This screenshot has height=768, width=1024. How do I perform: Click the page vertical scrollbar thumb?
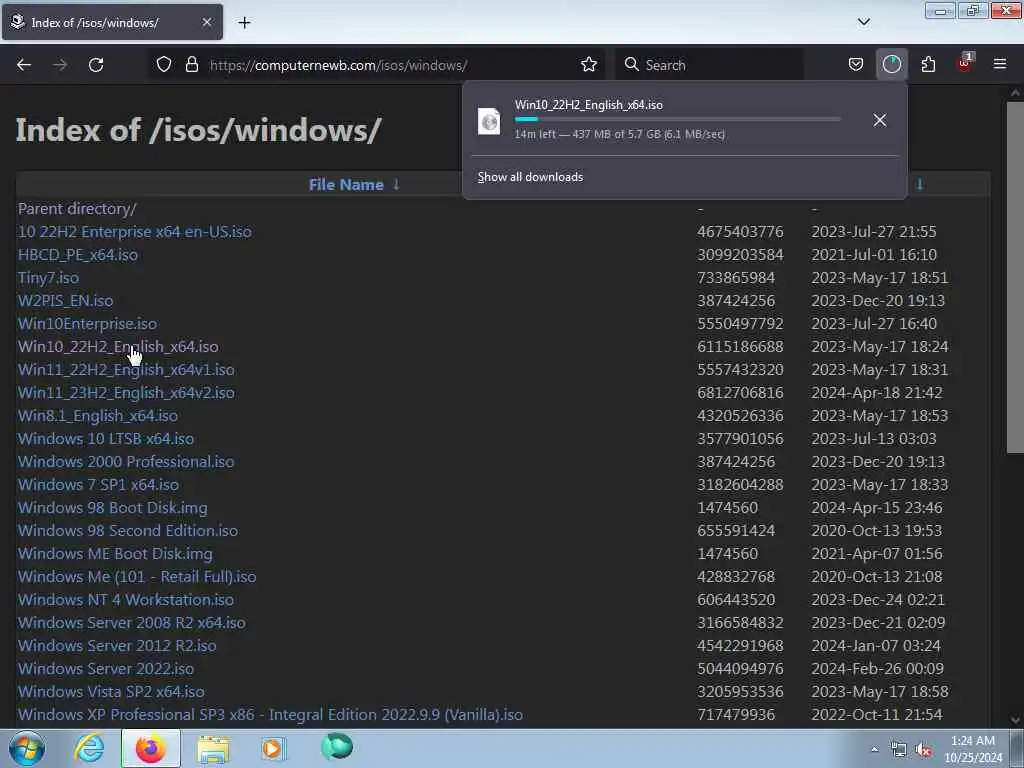[1015, 277]
